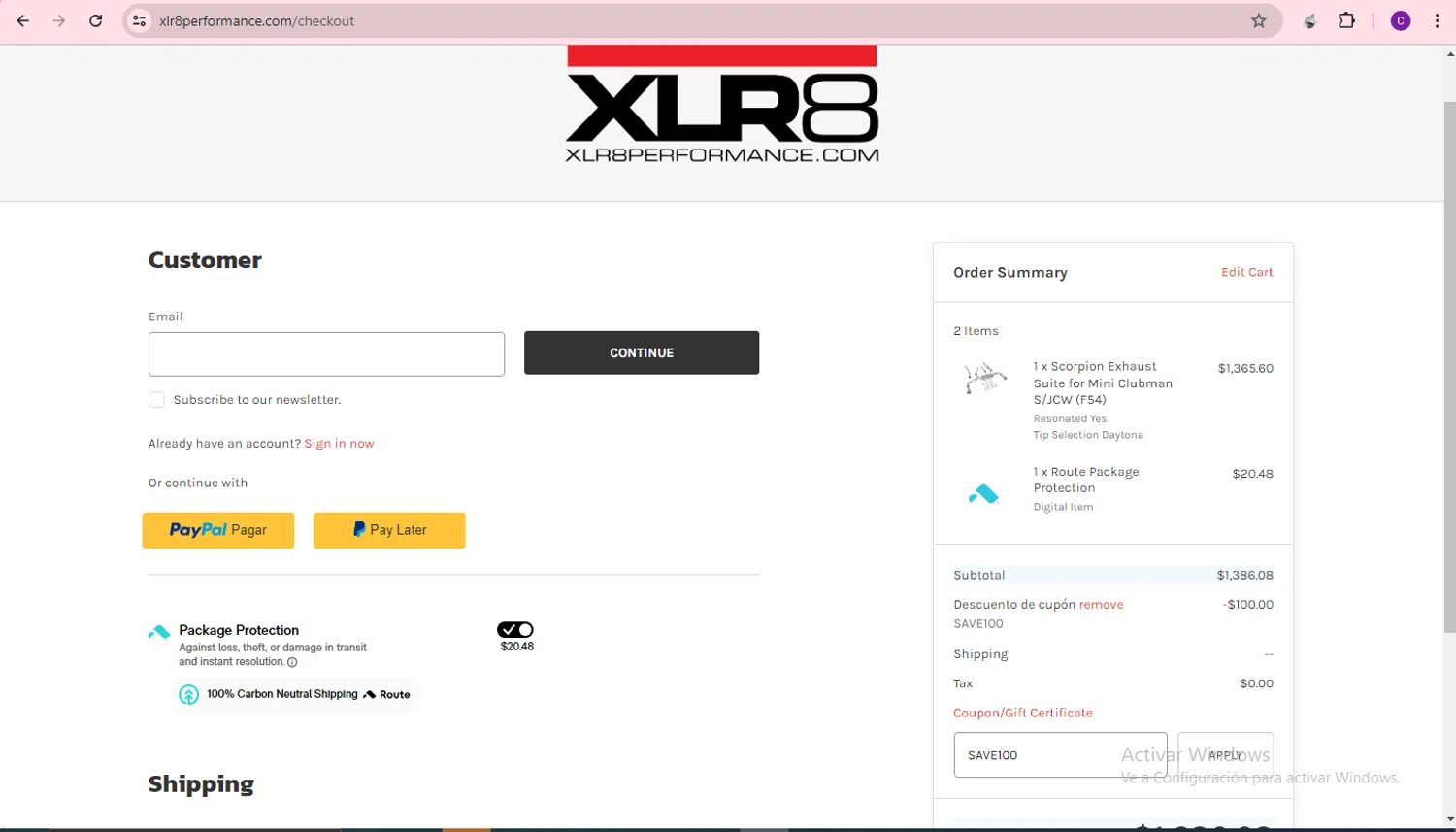Click the Route Package Protection price $20.48
The height and width of the screenshot is (832, 1456).
1252,474
